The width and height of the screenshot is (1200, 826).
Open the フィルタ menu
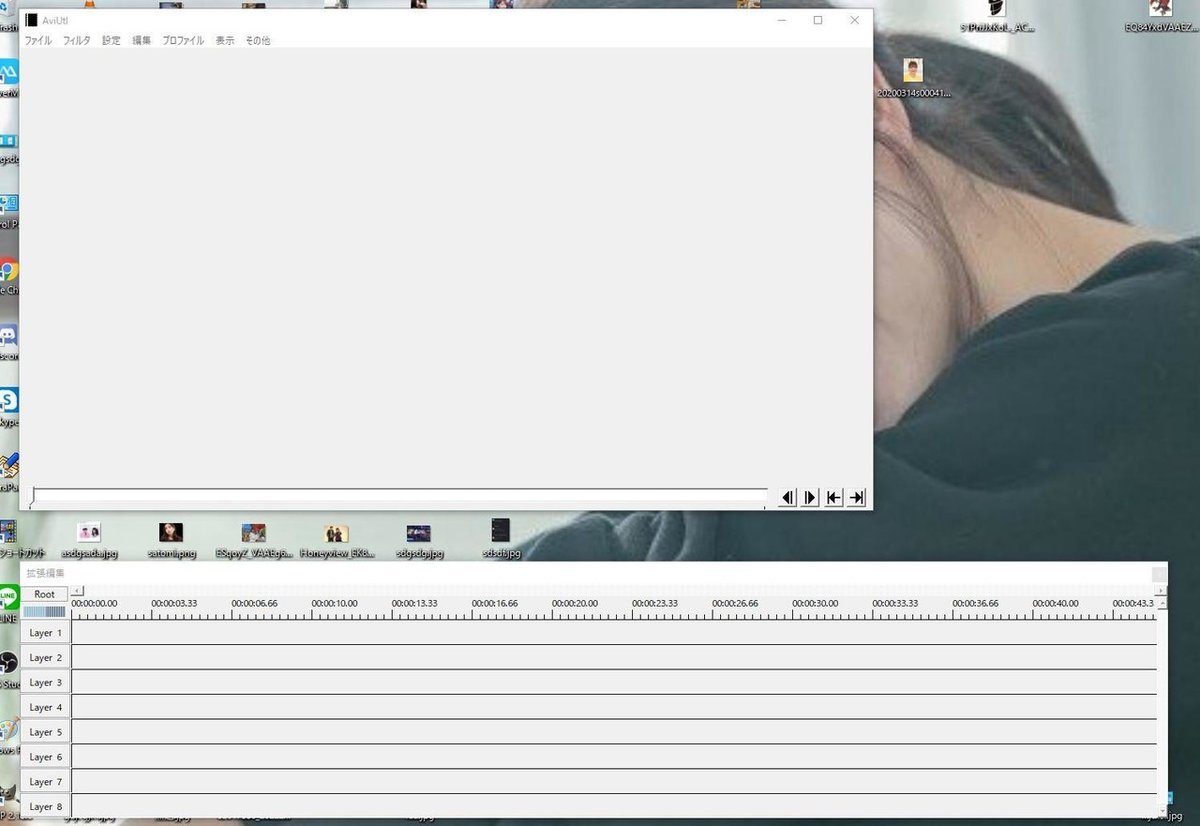(77, 41)
